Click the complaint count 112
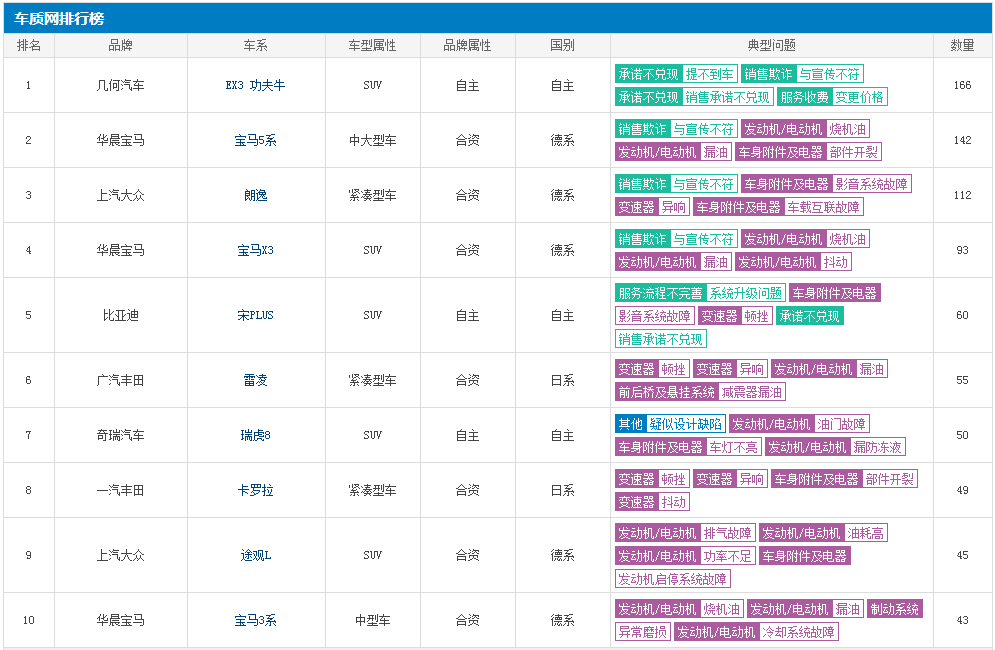This screenshot has width=995, height=650. 963,195
